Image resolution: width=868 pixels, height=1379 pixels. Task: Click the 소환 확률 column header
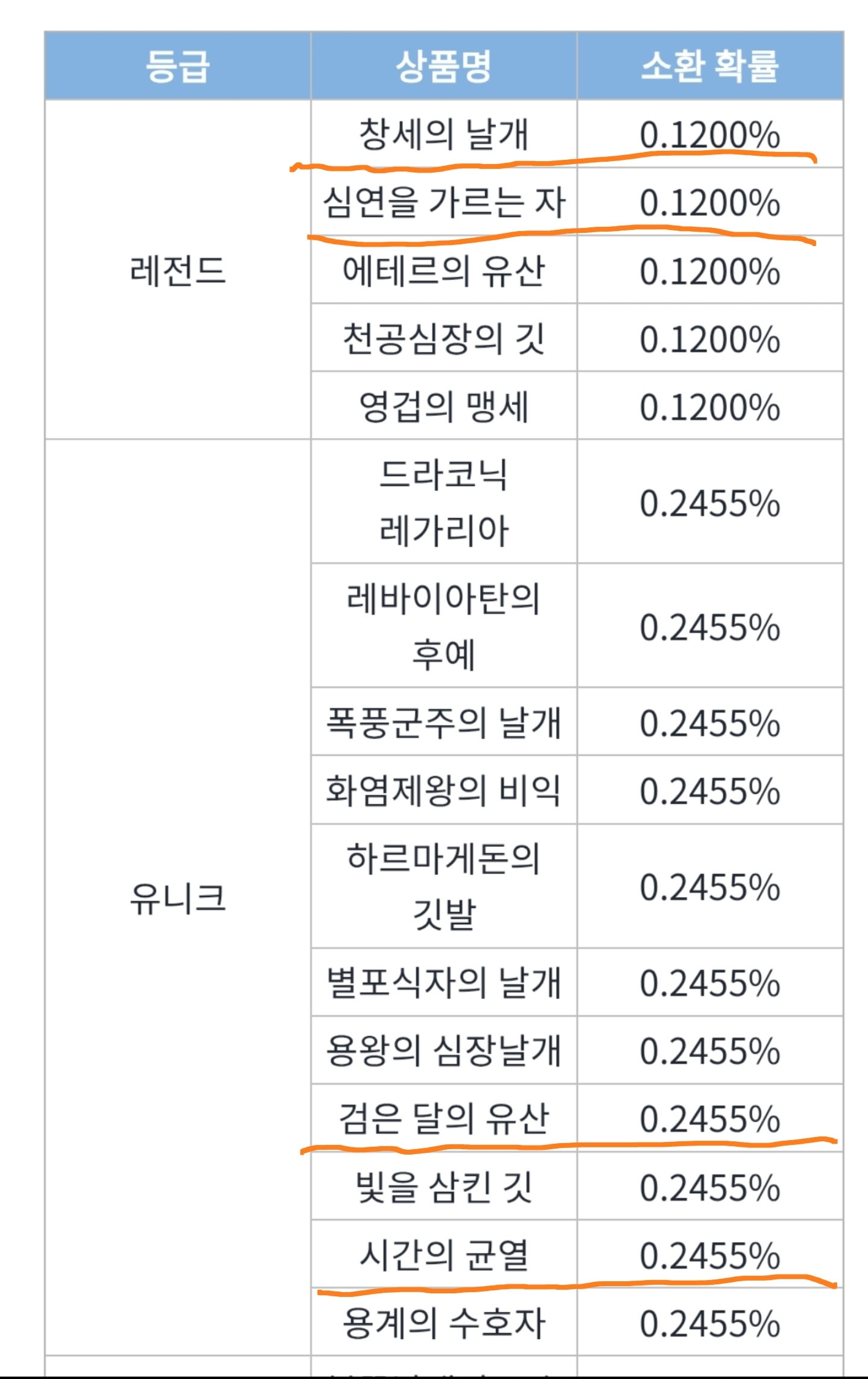coord(709,66)
